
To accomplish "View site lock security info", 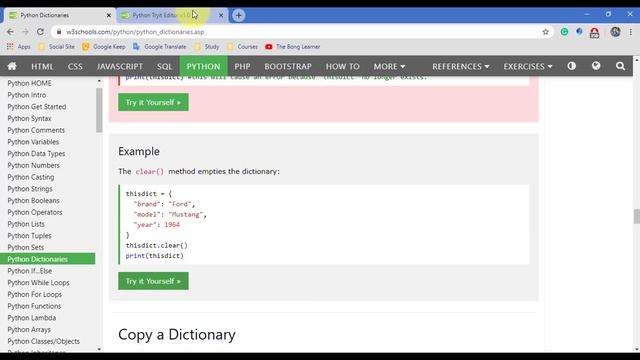I will pyautogui.click(x=59, y=32).
